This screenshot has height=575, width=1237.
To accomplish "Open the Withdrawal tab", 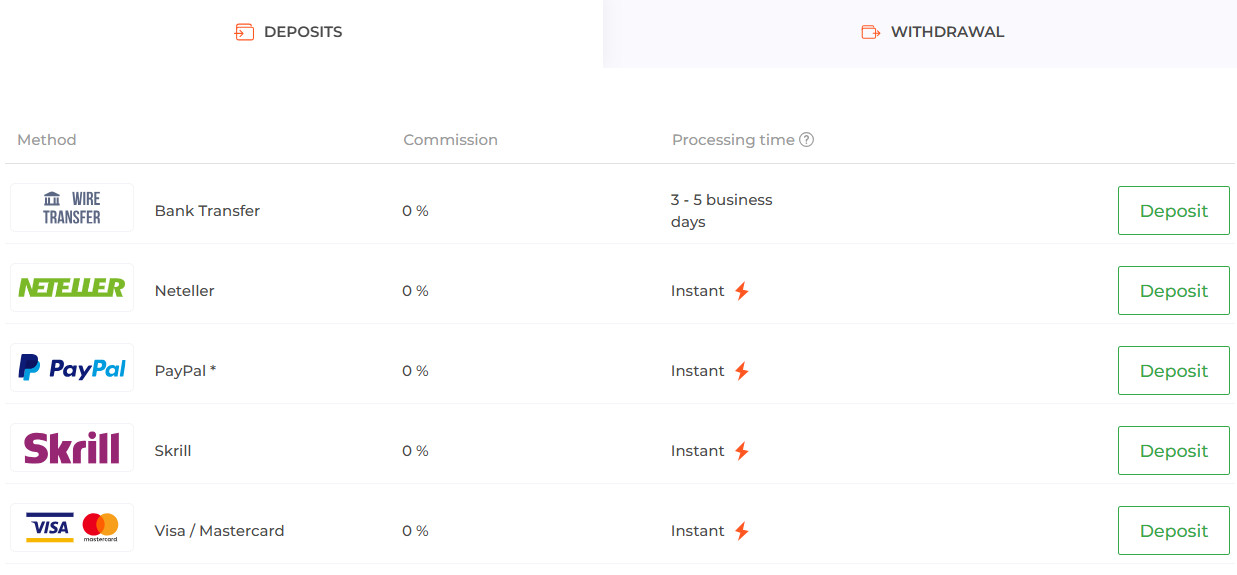I will [x=932, y=32].
